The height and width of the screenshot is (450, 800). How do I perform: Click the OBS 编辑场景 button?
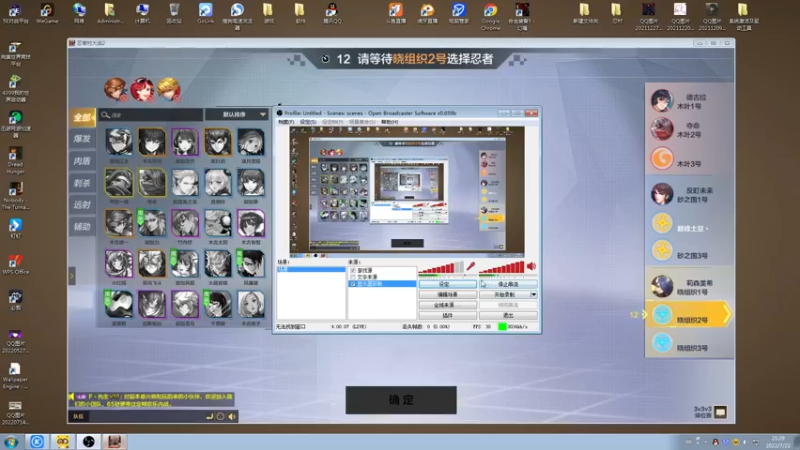447,294
